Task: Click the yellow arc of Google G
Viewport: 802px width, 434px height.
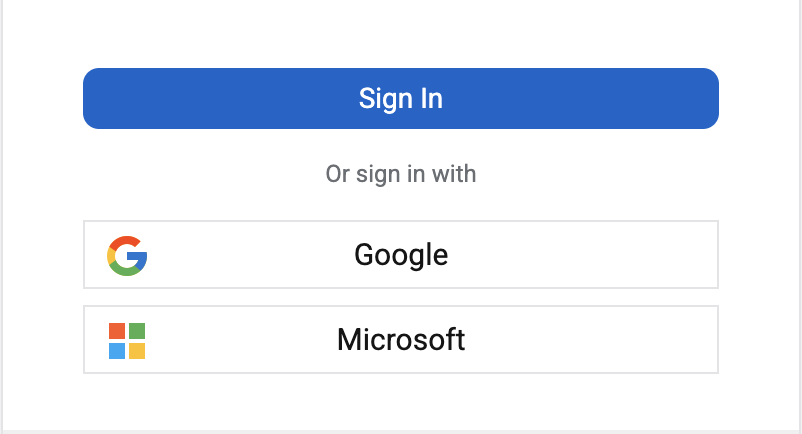Action: coord(110,256)
